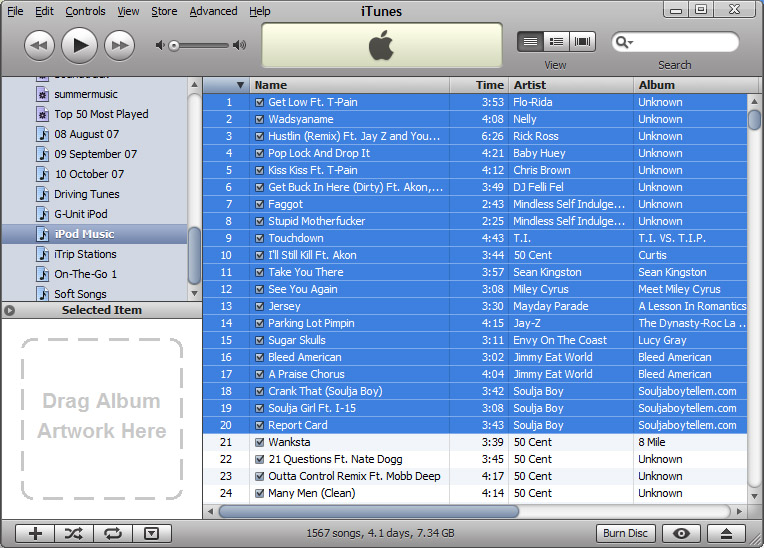The height and width of the screenshot is (548, 764).
Task: Click the max-volume speaker icon
Action: point(239,45)
